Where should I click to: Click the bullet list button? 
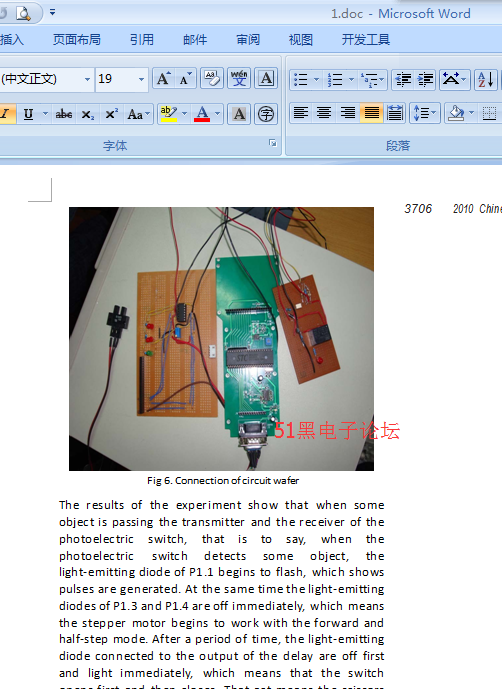(x=301, y=80)
